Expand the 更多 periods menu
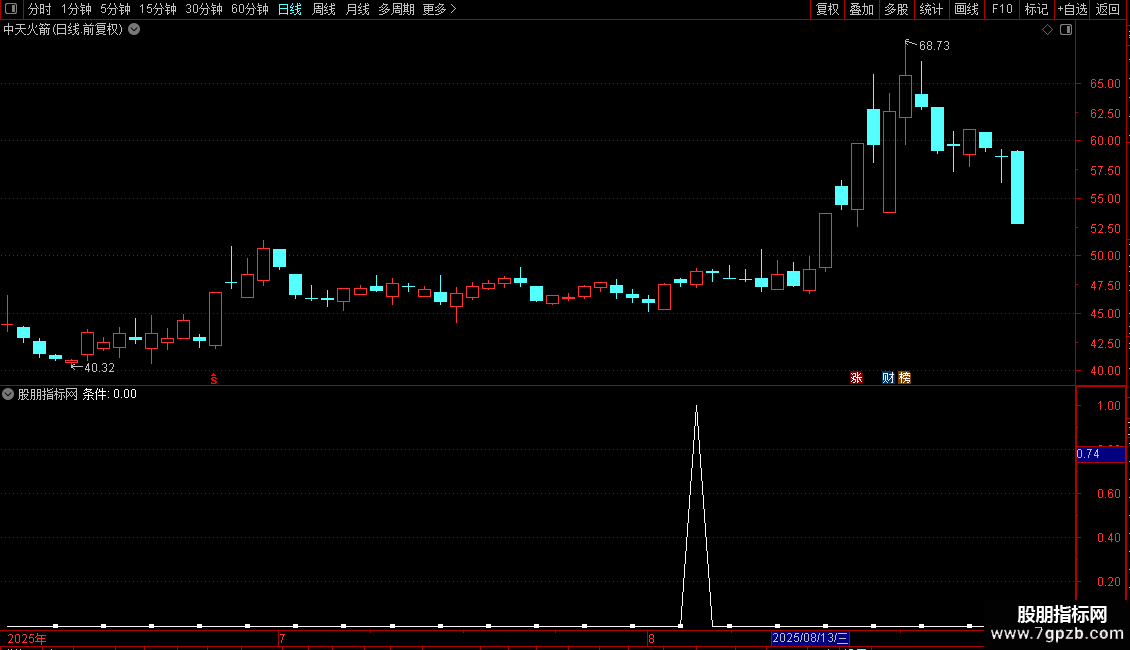1130x650 pixels. pos(439,9)
